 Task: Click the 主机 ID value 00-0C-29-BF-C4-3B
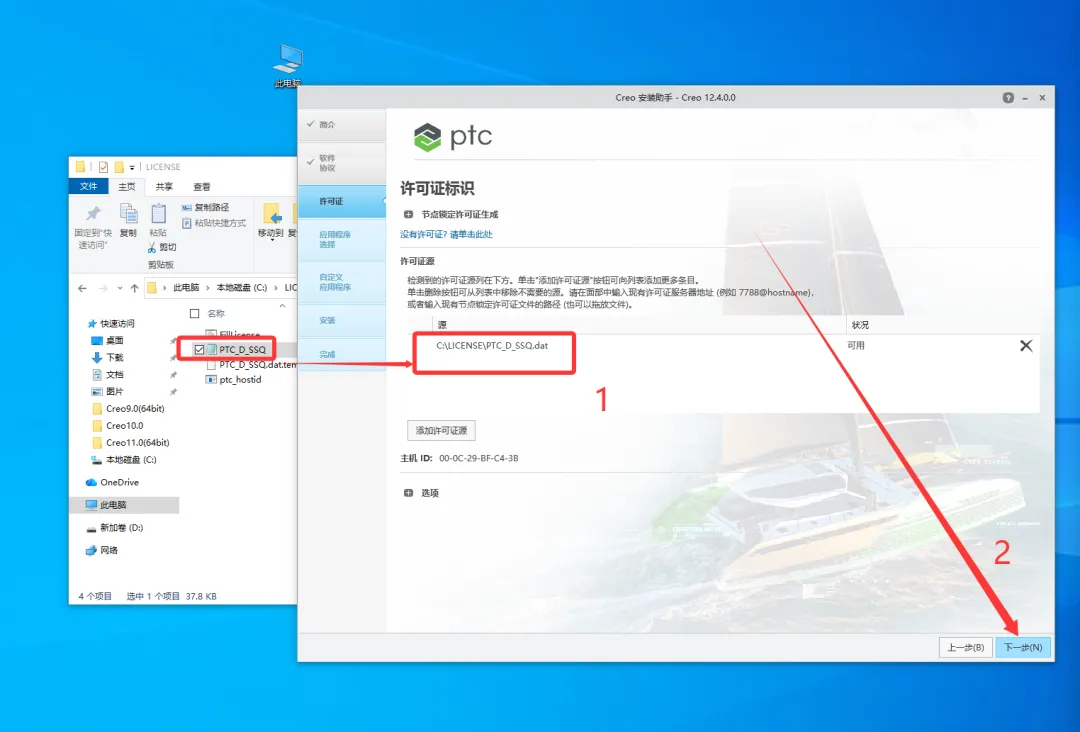pyautogui.click(x=479, y=458)
